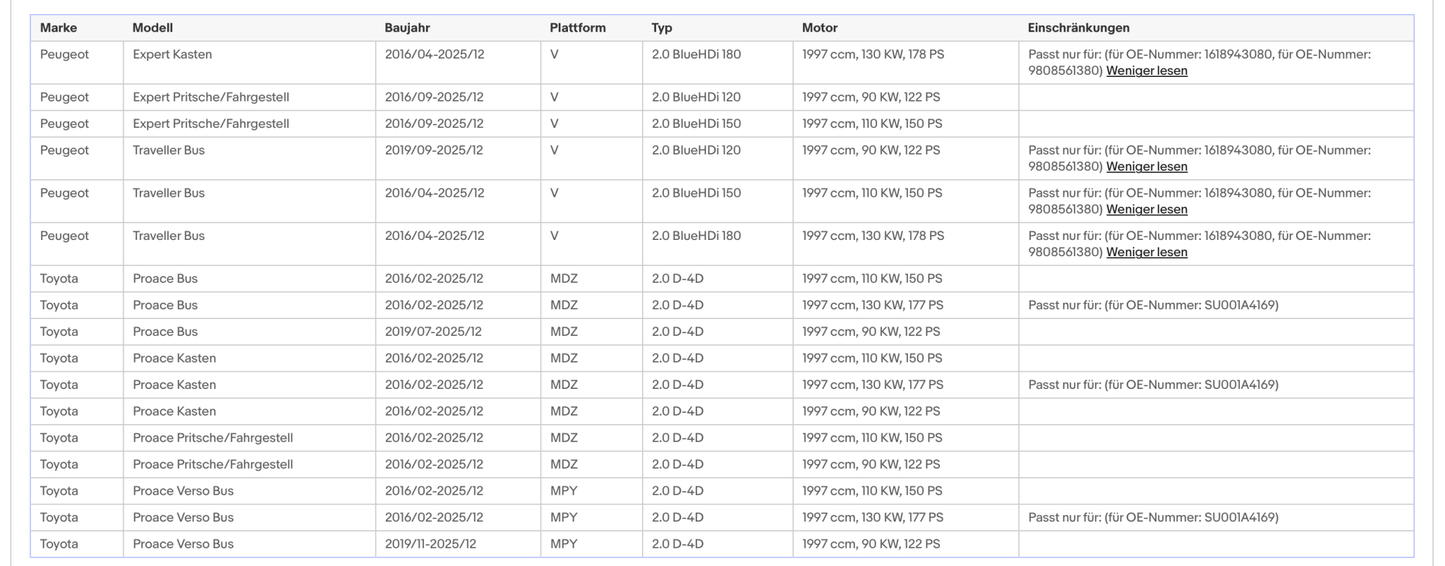Click the 'Einschränkungen' column header
Screen dimensions: 1445x566
point(1078,28)
